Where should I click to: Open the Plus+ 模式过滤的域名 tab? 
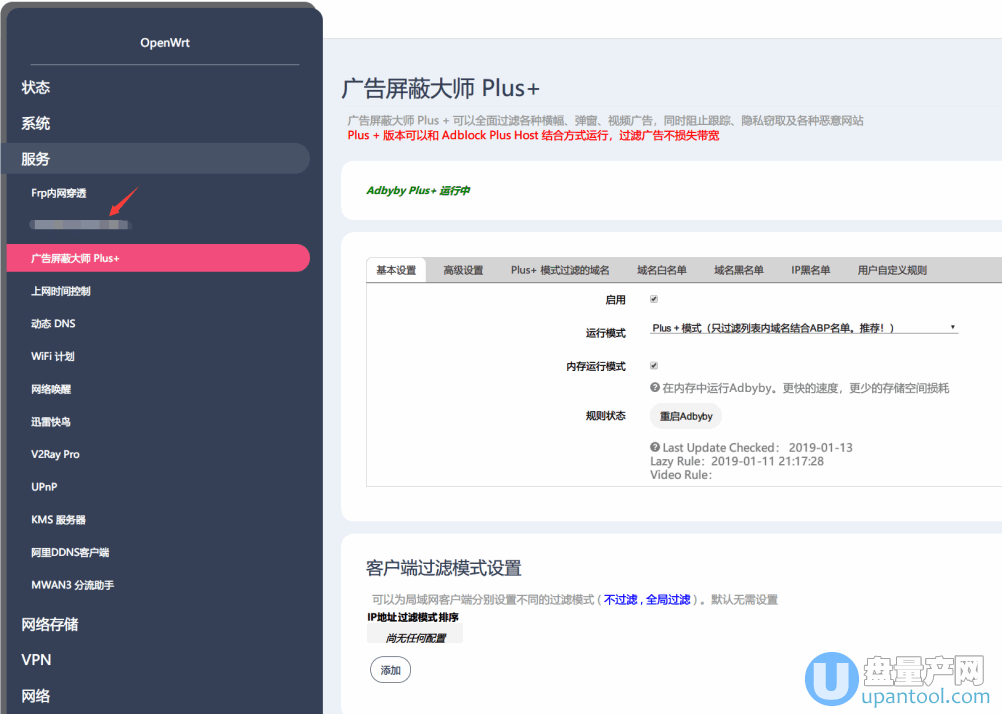click(560, 270)
